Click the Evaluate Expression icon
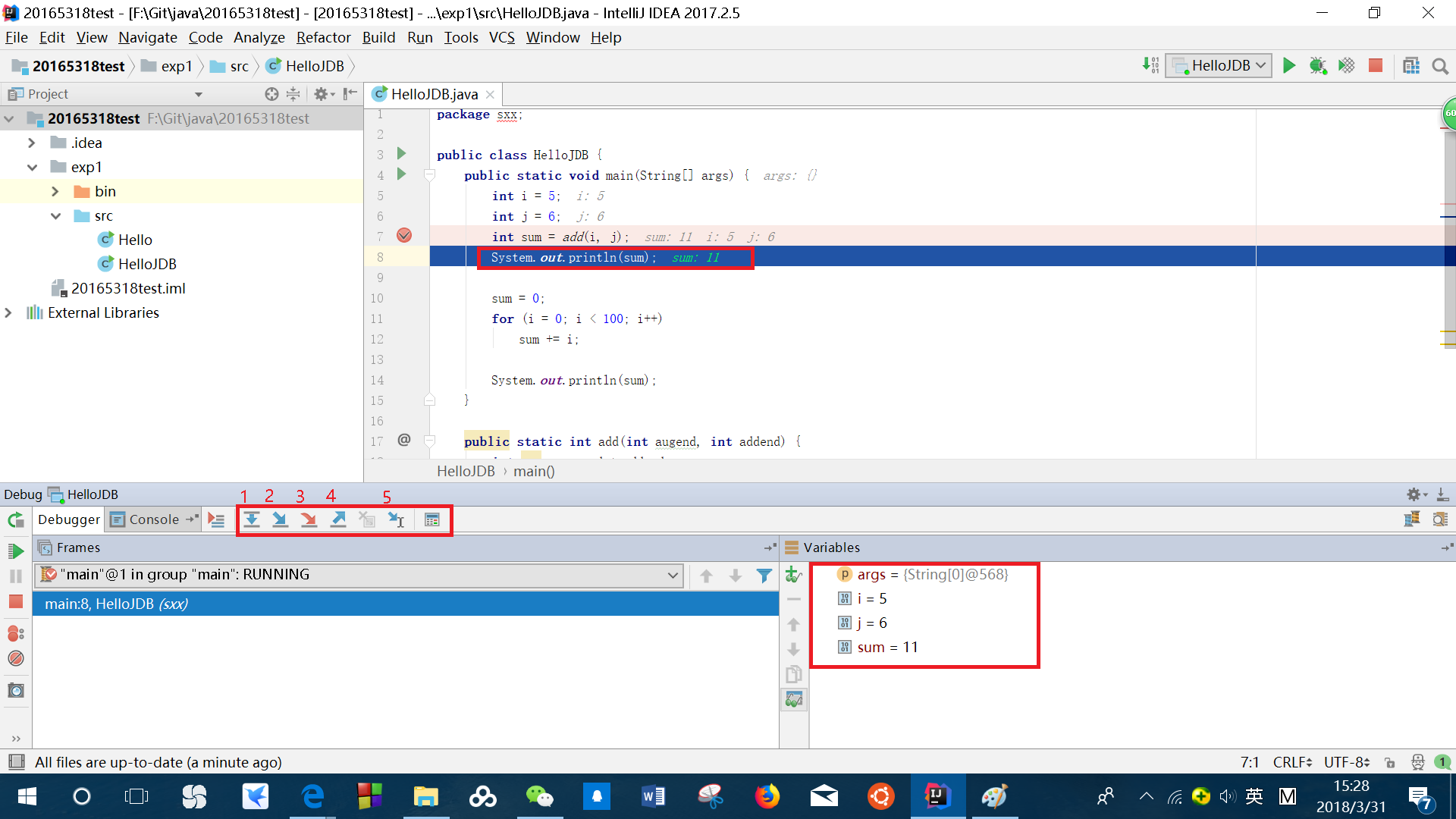Screen dimensions: 1456x819 [x=432, y=519]
